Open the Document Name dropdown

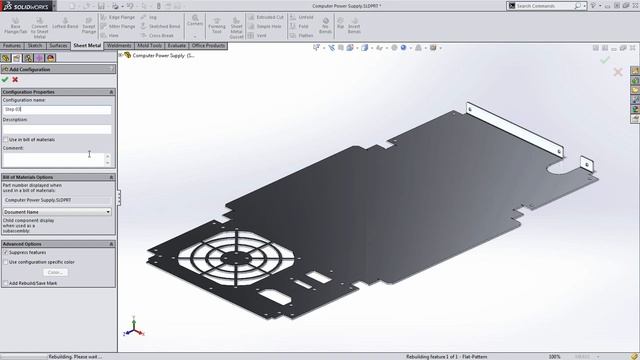pos(57,212)
